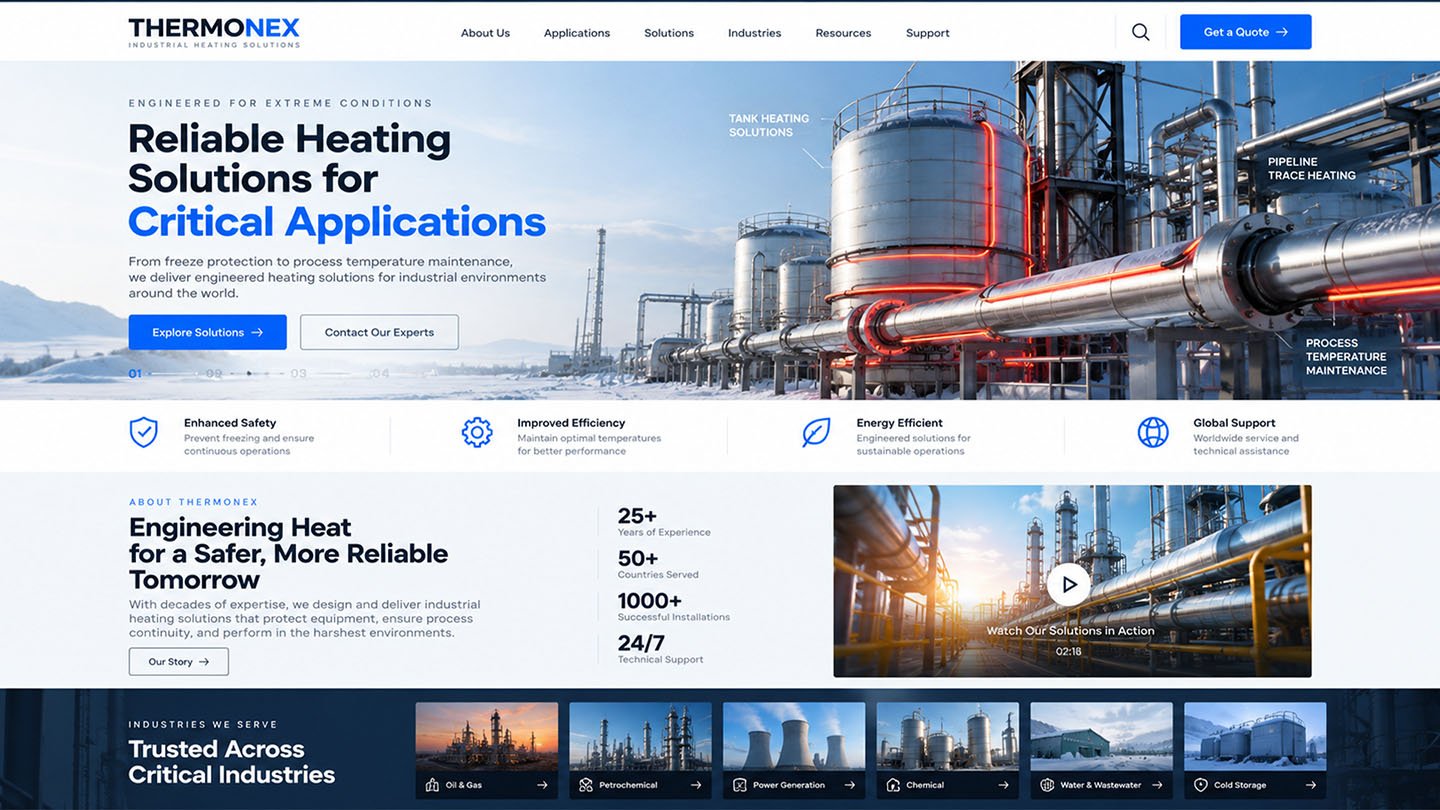Click the Enhanced Safety shield icon
Screen dimensions: 1440x810
(144, 432)
